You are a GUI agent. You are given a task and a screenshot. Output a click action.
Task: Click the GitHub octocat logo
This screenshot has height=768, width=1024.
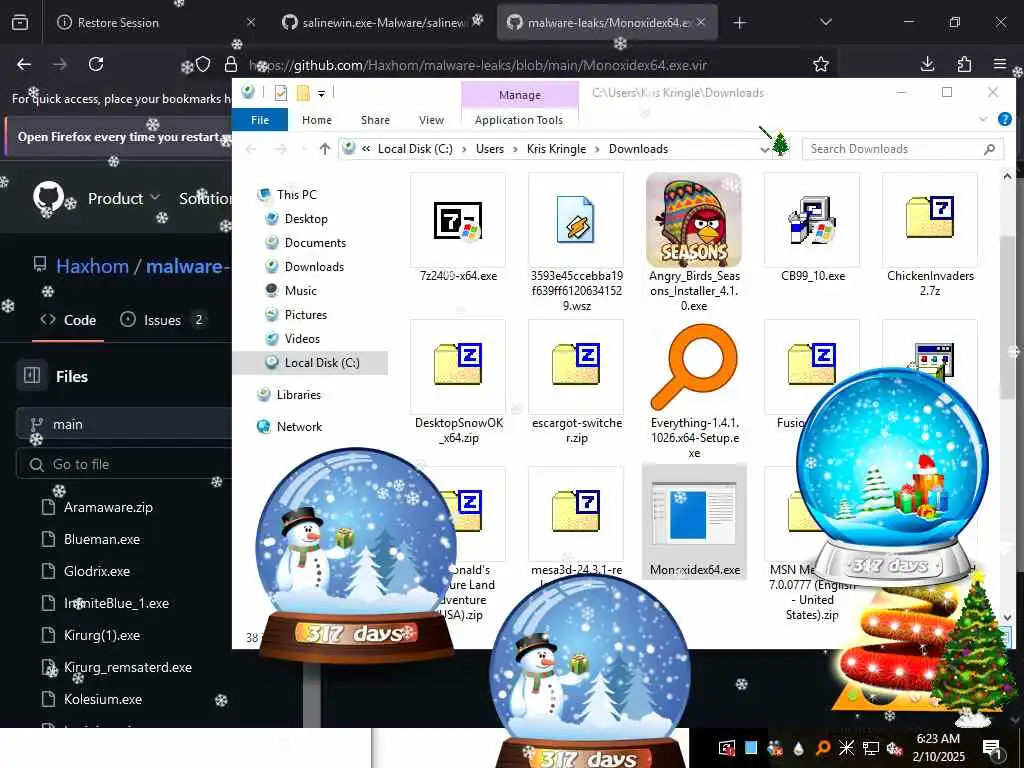click(x=48, y=197)
